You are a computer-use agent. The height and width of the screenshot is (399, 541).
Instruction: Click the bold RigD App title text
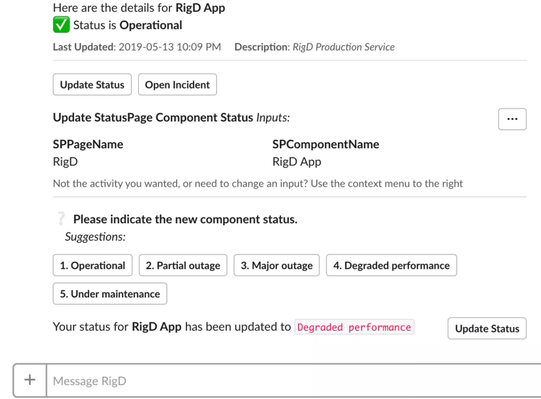pos(200,8)
